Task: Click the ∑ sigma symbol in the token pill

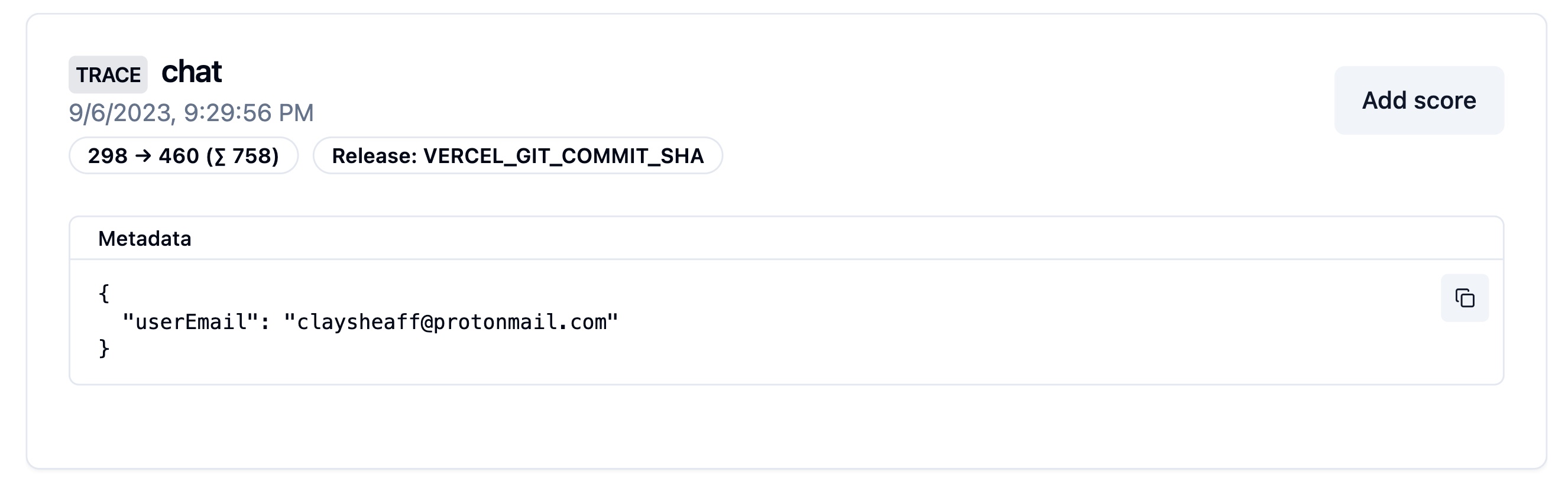Action: 220,157
